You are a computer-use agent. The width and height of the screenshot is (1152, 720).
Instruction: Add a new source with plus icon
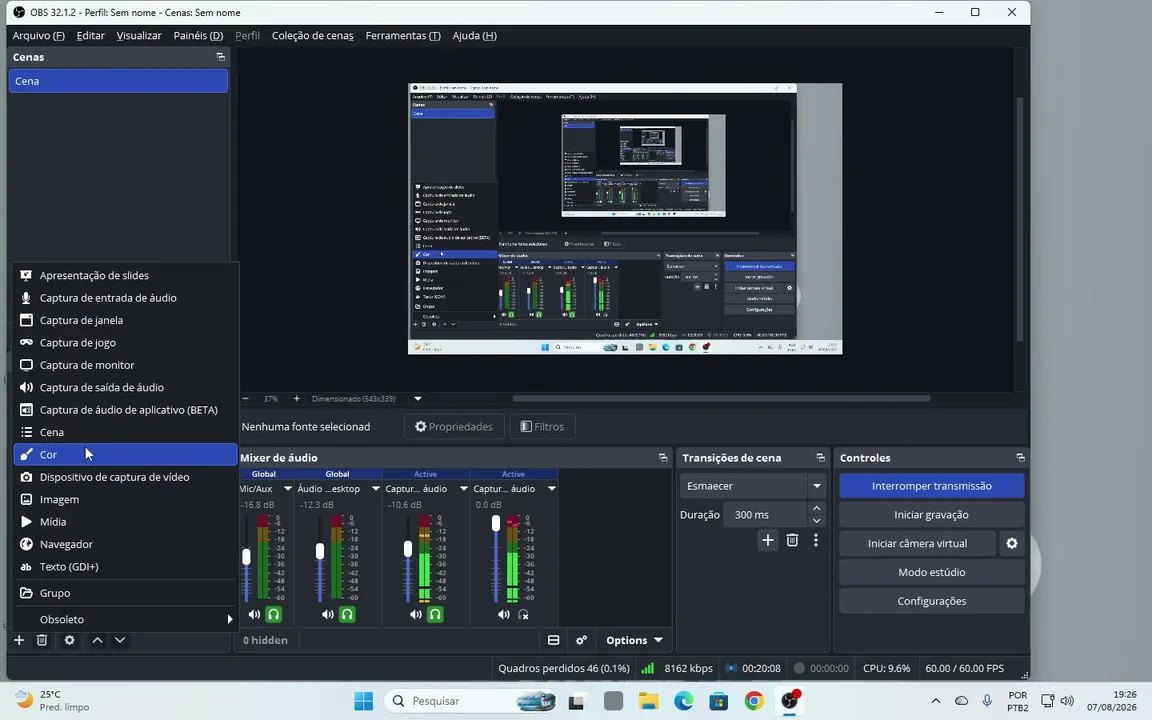(19, 640)
